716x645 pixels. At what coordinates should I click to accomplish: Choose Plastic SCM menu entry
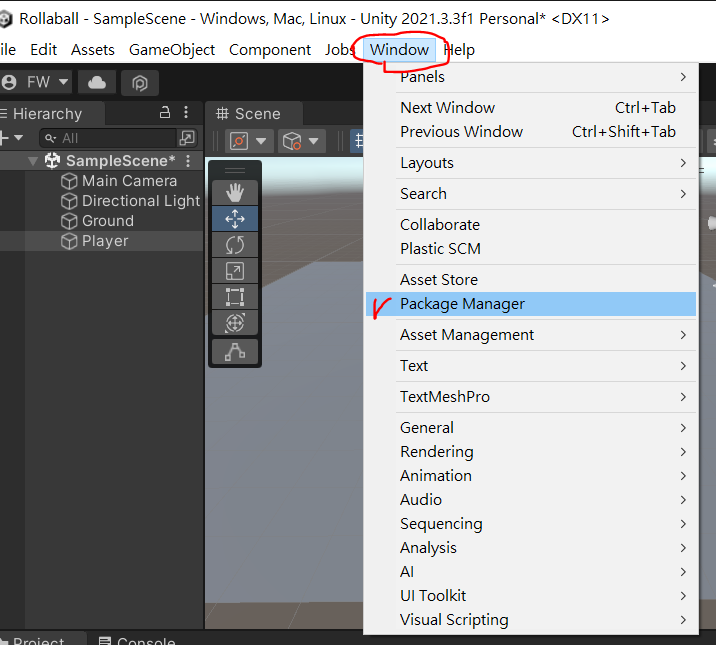(531, 249)
